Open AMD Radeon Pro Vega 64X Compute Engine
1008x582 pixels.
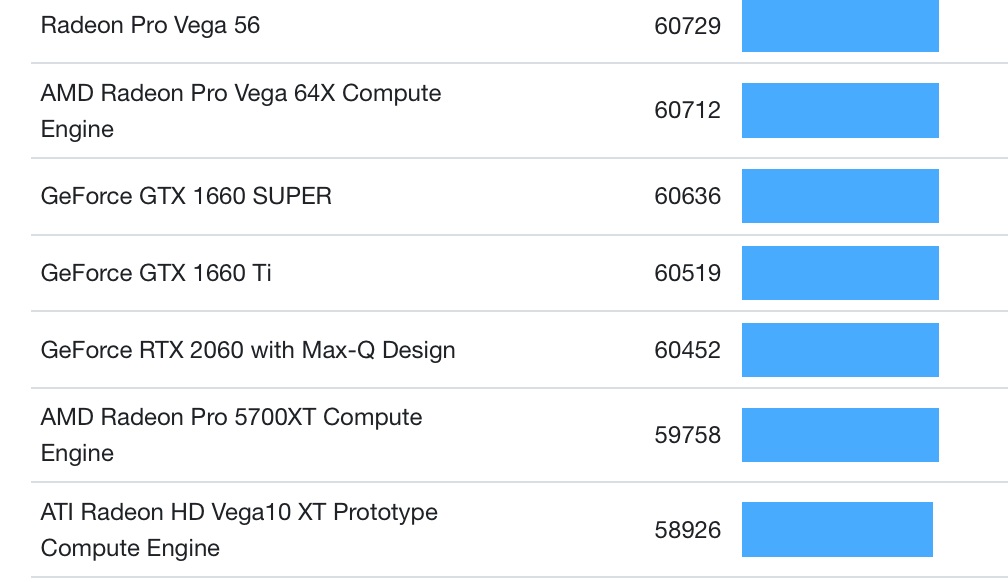[240, 110]
